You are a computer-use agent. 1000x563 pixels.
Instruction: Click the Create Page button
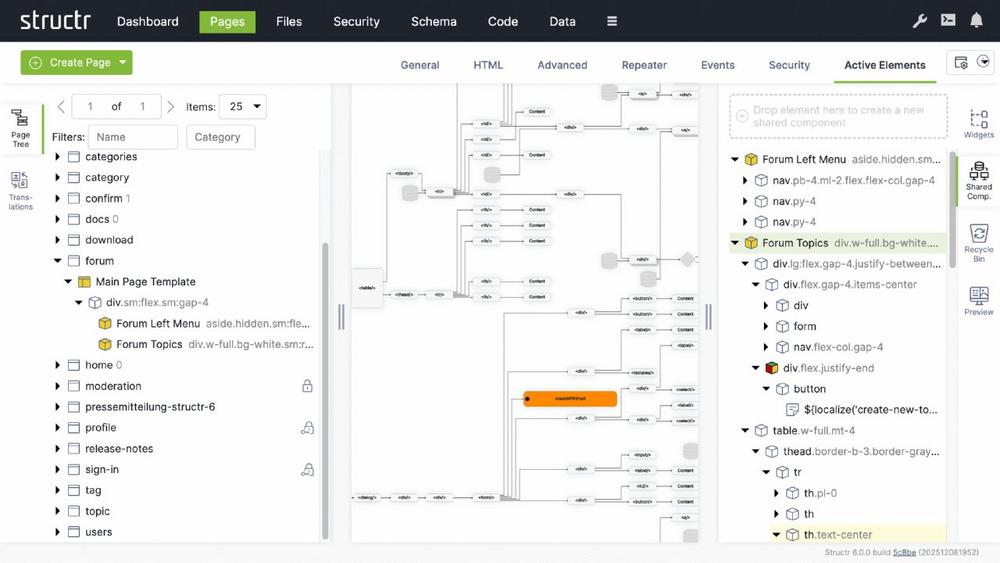(x=68, y=62)
